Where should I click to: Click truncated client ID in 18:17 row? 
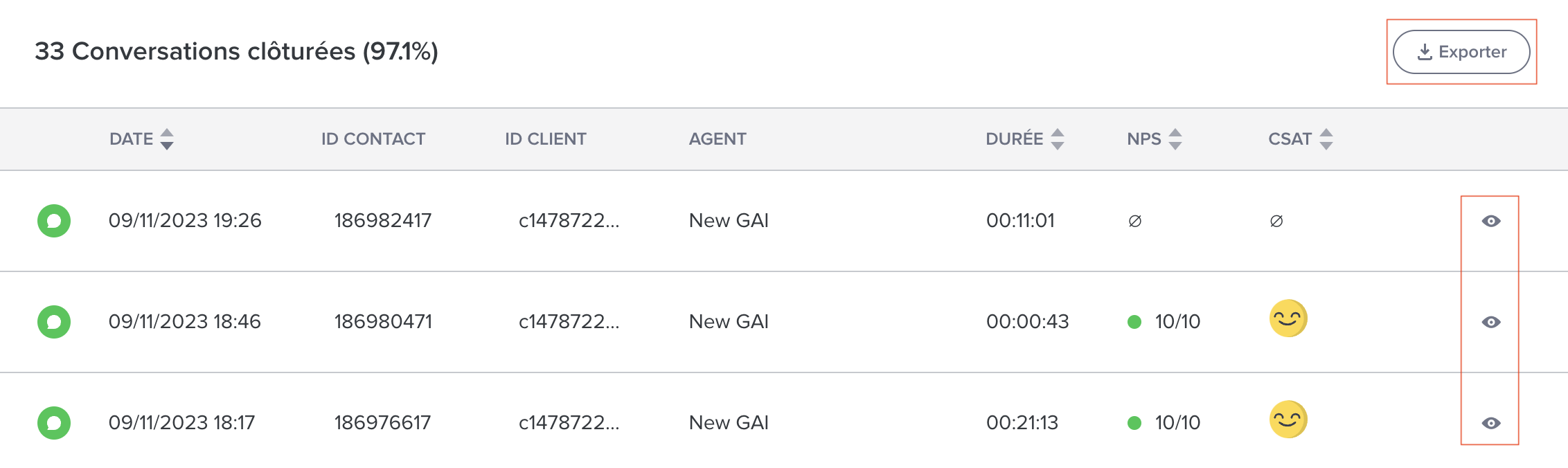click(569, 423)
